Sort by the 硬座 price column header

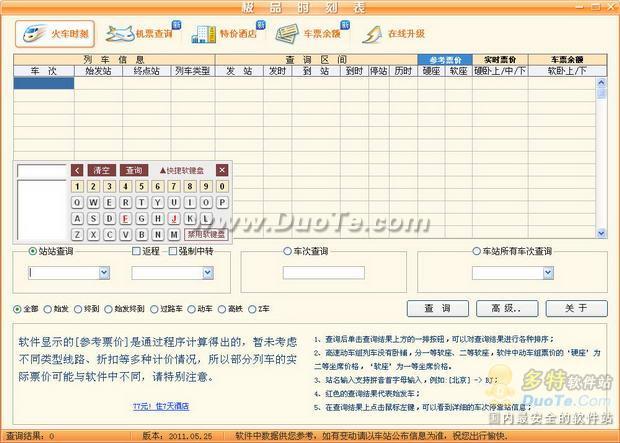coord(431,71)
